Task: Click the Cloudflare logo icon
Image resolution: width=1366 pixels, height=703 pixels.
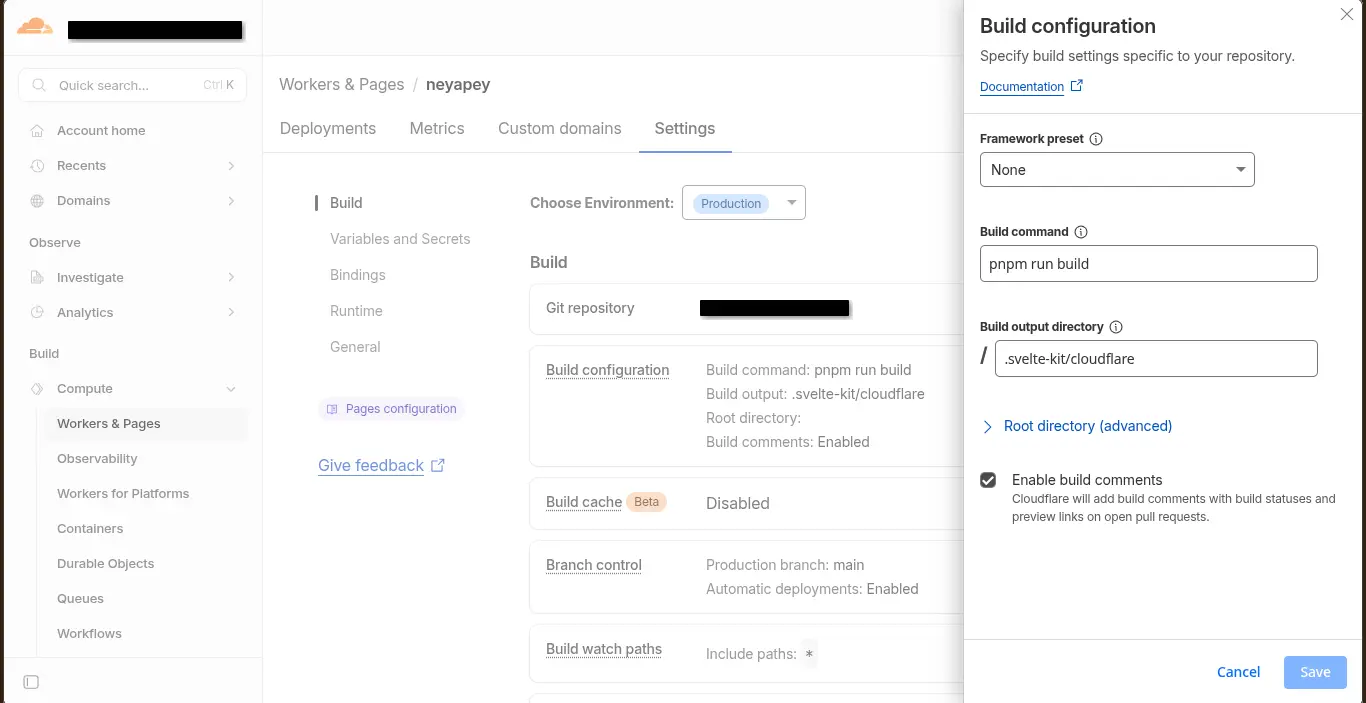Action: 35,27
